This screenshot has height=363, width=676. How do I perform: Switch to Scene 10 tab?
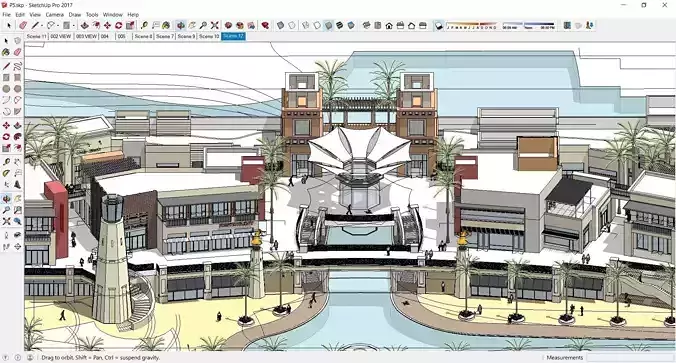[x=209, y=36]
